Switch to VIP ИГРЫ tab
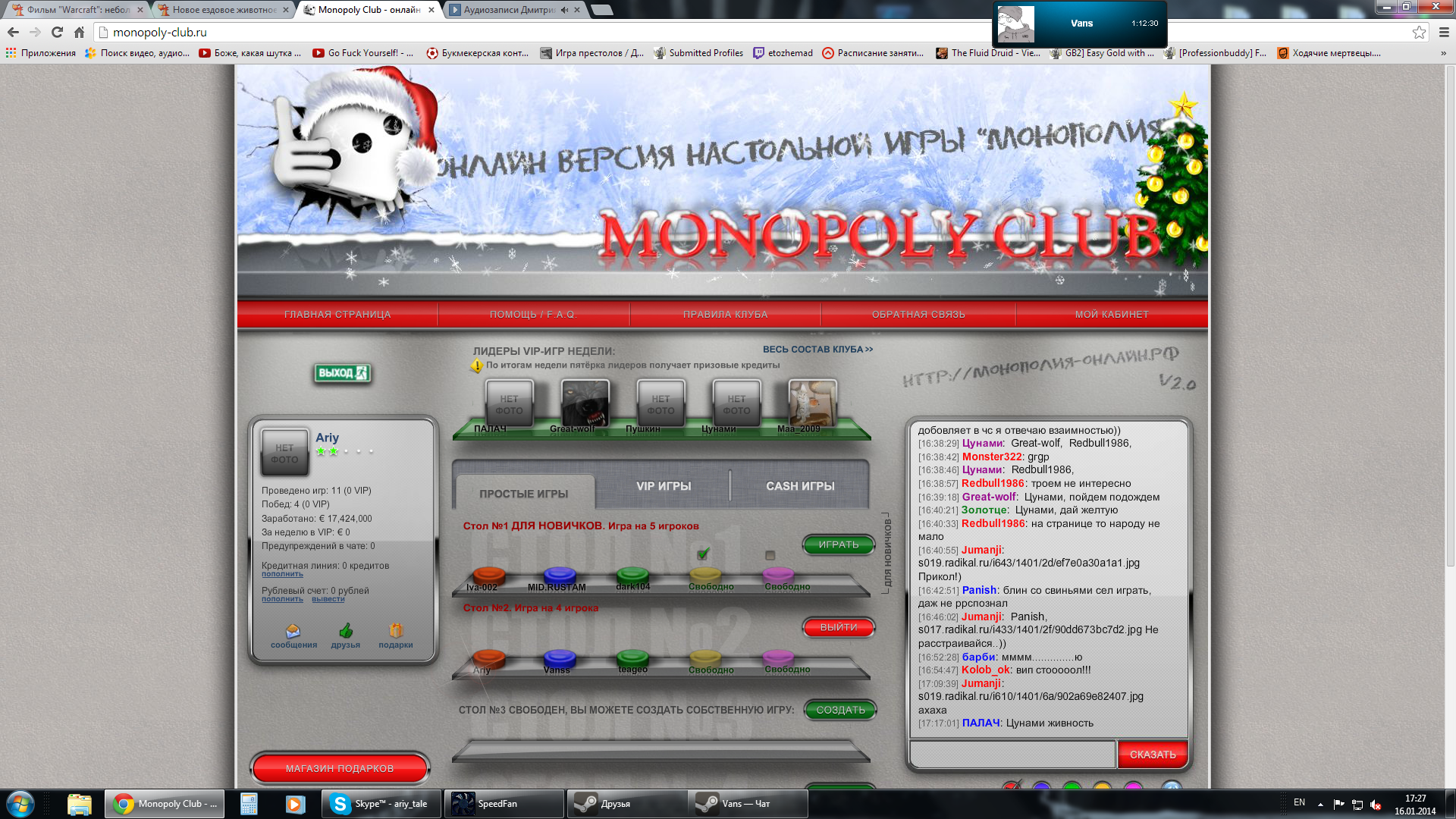Image resolution: width=1456 pixels, height=819 pixels. point(664,486)
